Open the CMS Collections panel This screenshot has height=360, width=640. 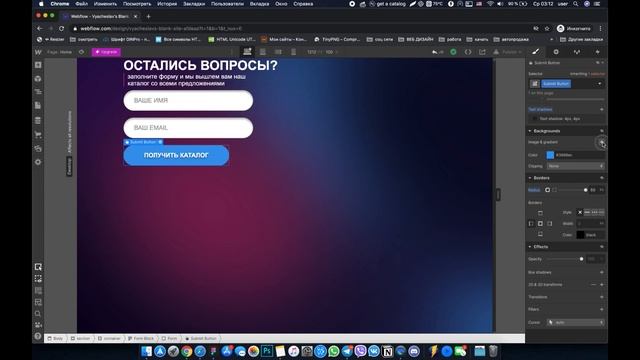[38, 120]
